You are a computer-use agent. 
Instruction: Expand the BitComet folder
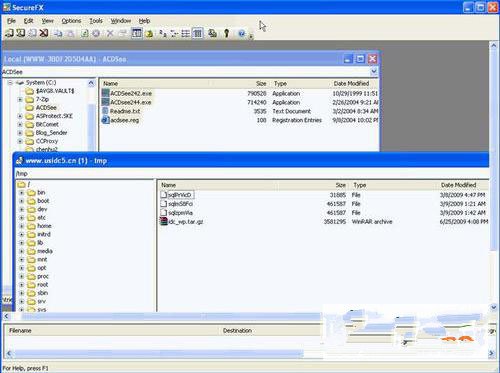20,124
